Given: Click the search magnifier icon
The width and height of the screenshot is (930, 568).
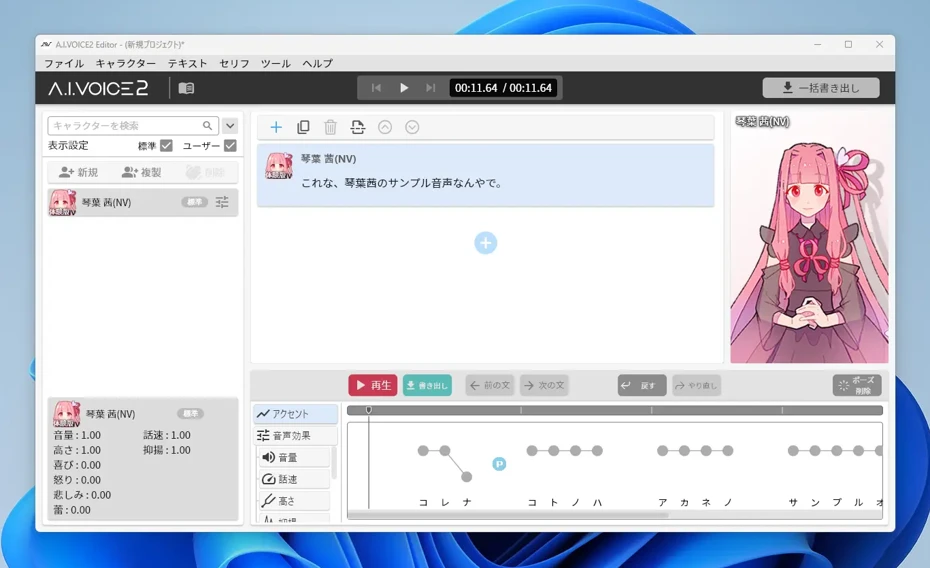Looking at the screenshot, I should pyautogui.click(x=207, y=126).
